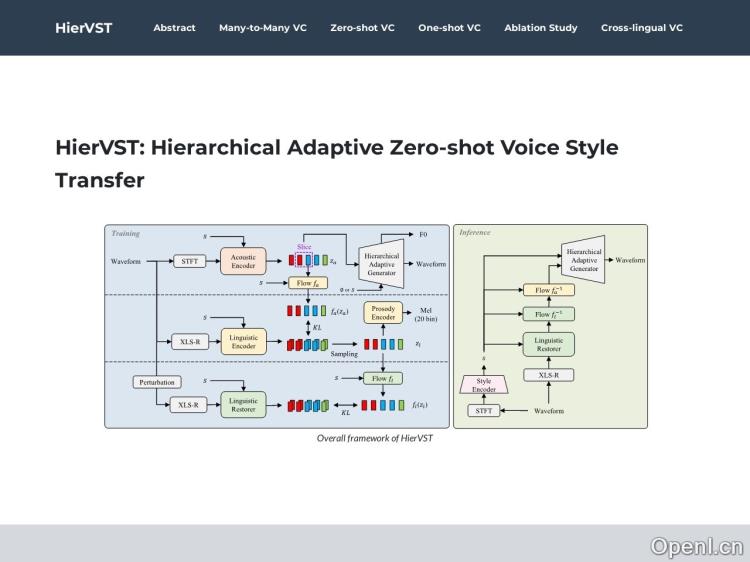Click the Acoustic Encoder block in diagram
750x562 pixels.
pos(243,260)
